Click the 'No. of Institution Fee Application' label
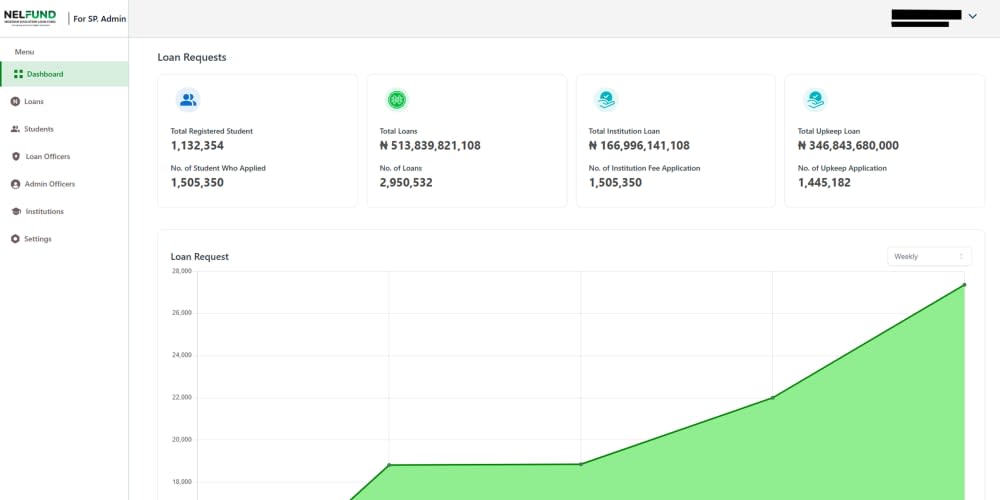 click(x=644, y=168)
